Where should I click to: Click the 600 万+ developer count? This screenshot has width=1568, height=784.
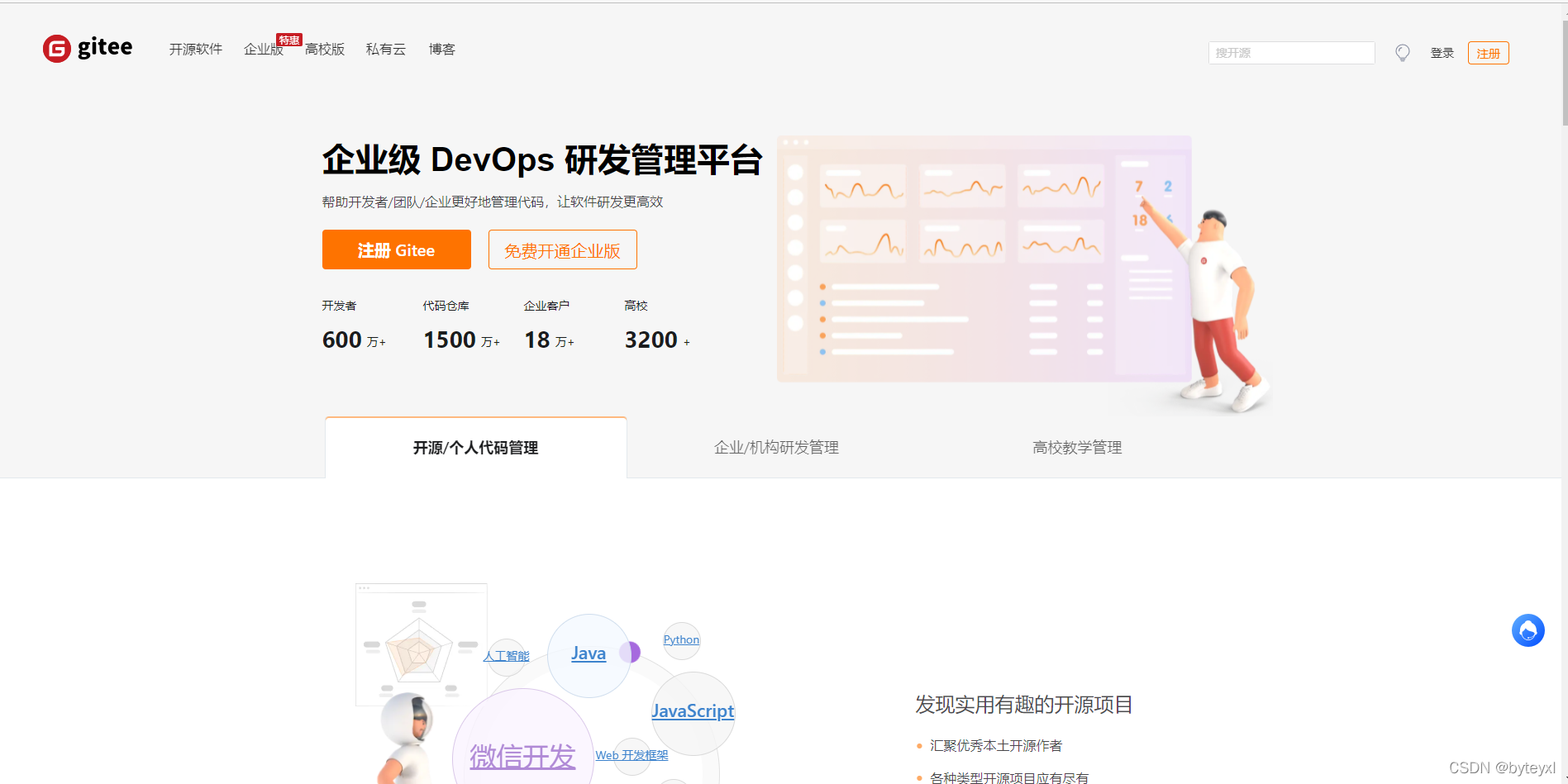354,340
